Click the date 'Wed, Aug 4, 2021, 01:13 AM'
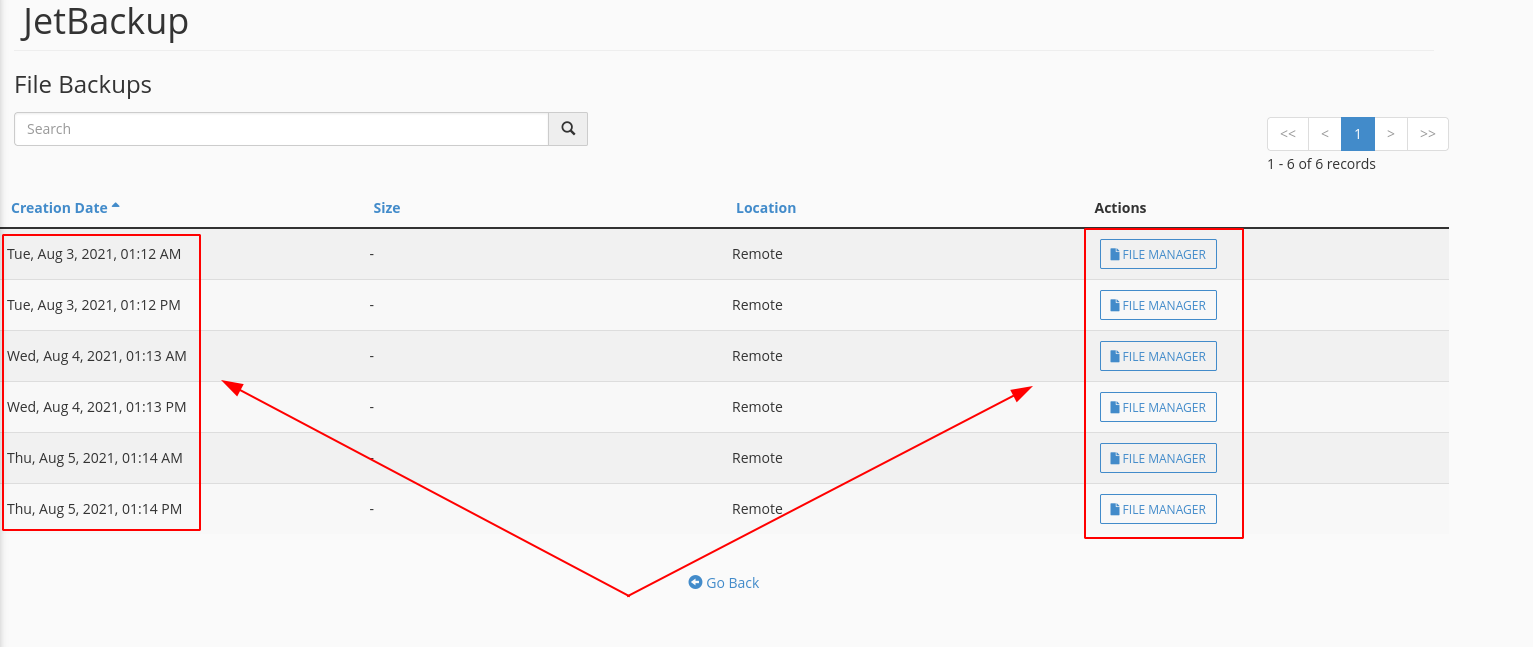The height and width of the screenshot is (647, 1533). click(x=97, y=356)
